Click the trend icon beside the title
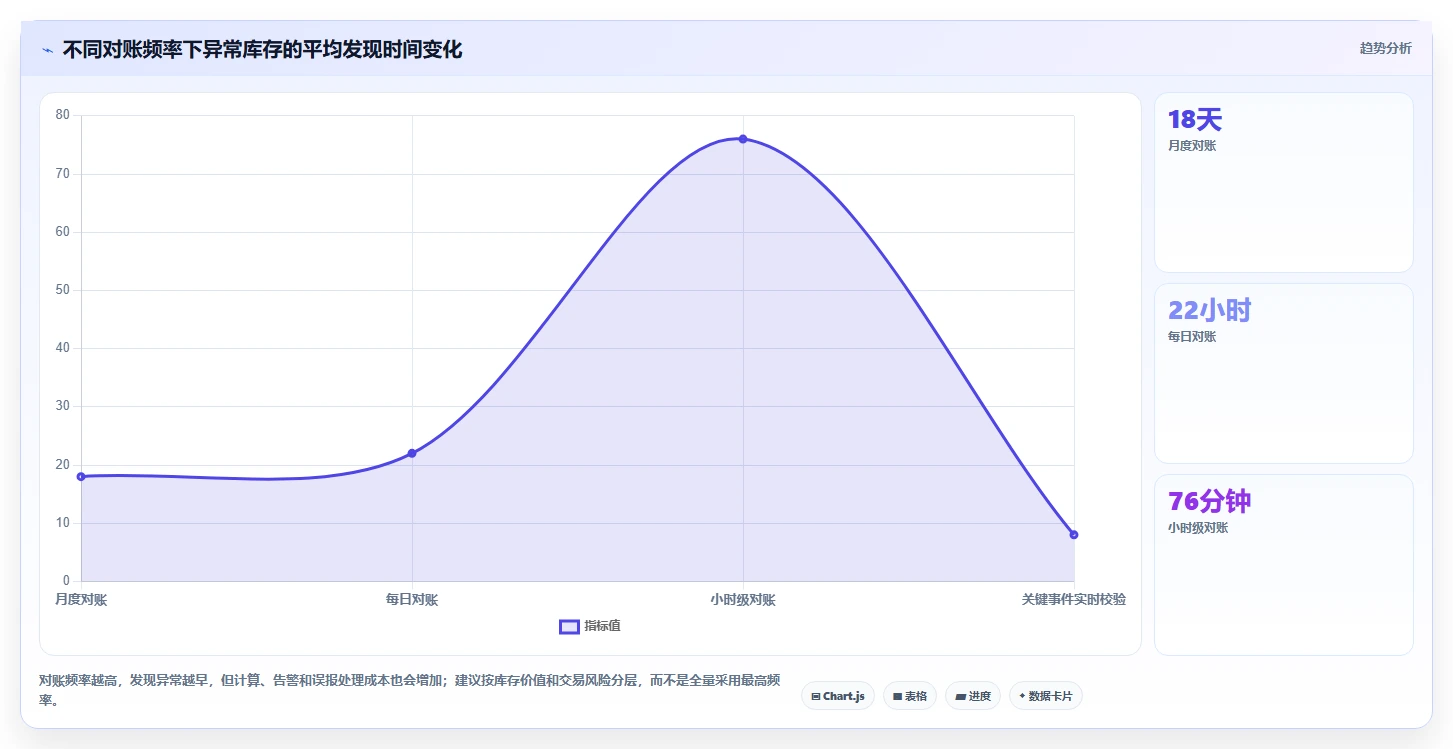The height and width of the screenshot is (749, 1453). pos(47,50)
